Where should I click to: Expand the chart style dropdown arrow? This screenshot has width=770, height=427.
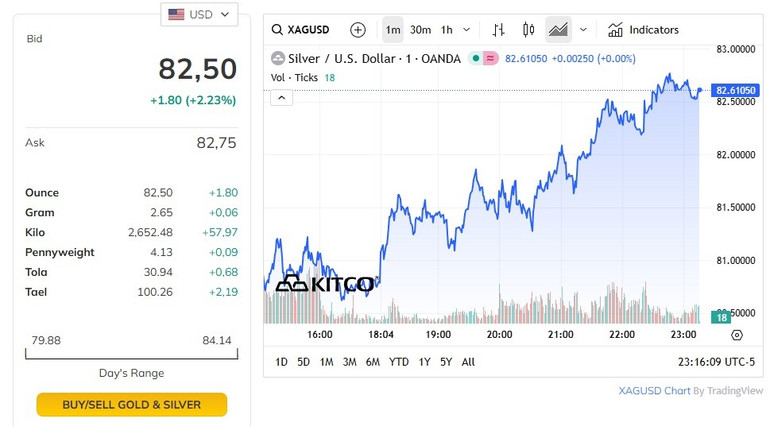583,30
